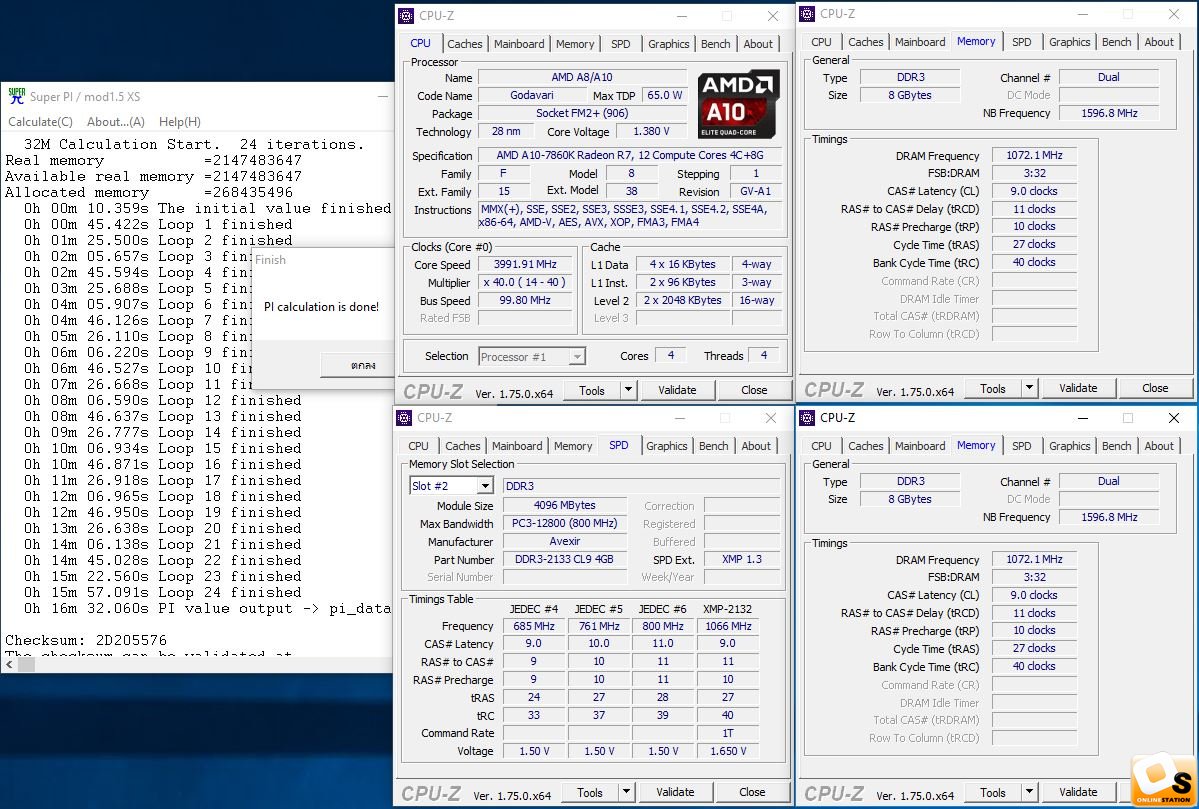Click the Specification field showing AMD A10-7860K

(630, 155)
